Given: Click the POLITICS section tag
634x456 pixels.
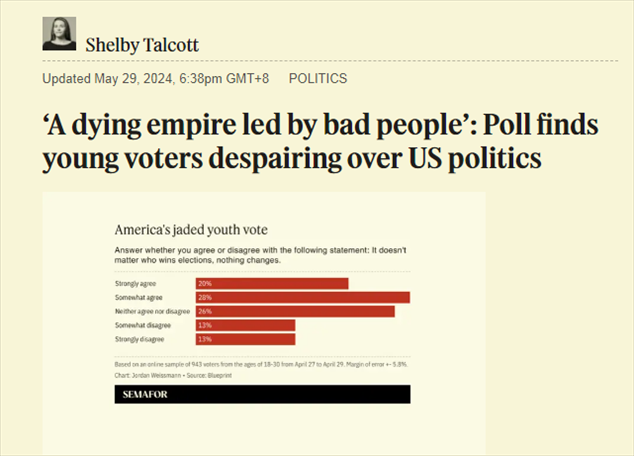Looking at the screenshot, I should click(318, 78).
